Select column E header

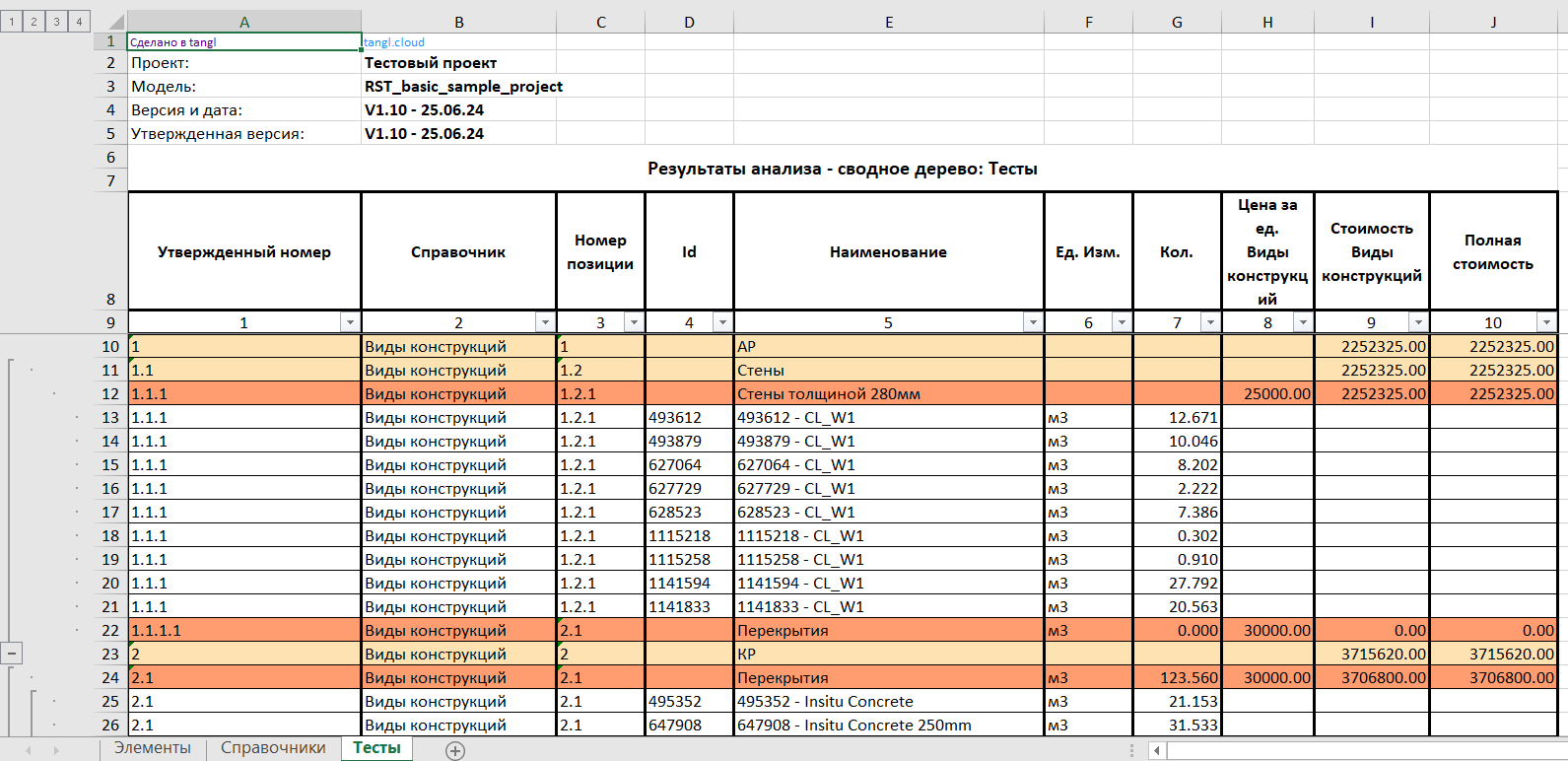tap(888, 22)
